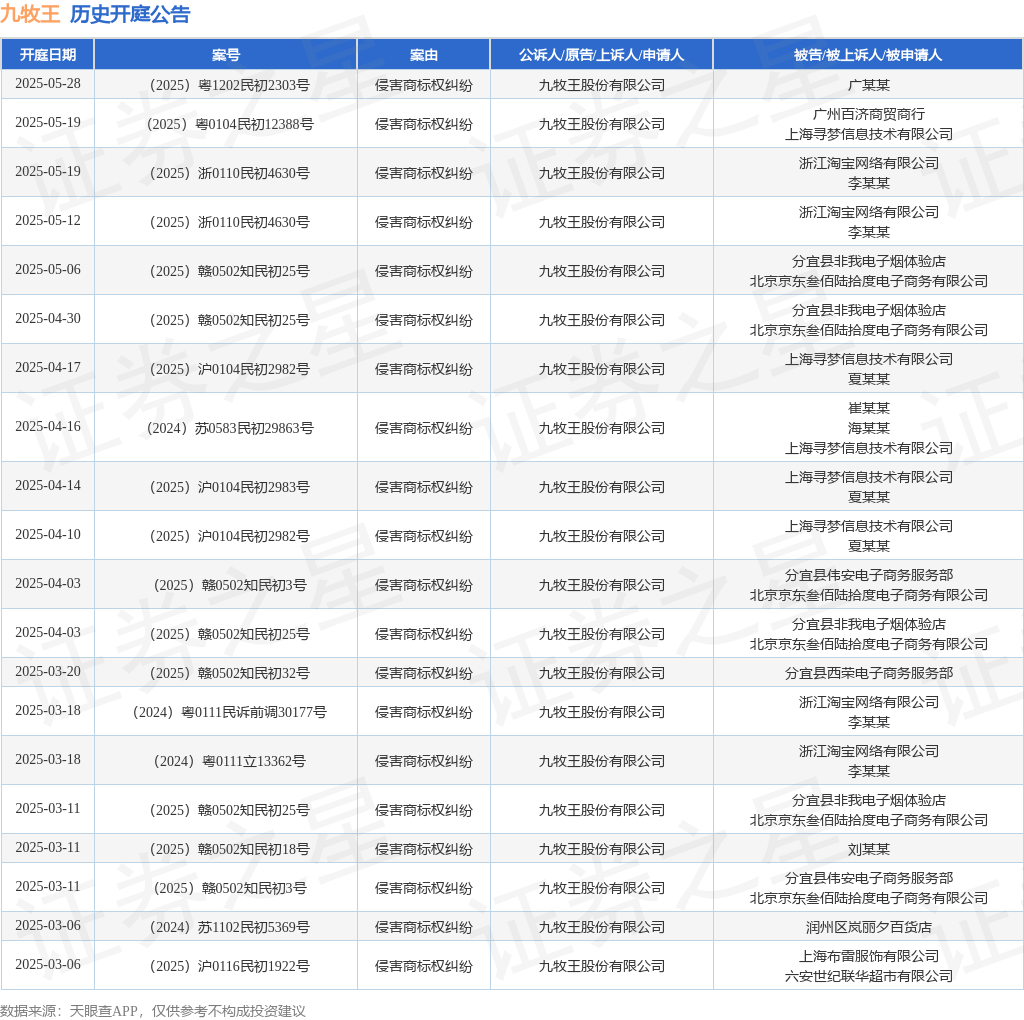The image size is (1024, 1020).
Task: Click the date 2025-05-06
Action: (48, 270)
